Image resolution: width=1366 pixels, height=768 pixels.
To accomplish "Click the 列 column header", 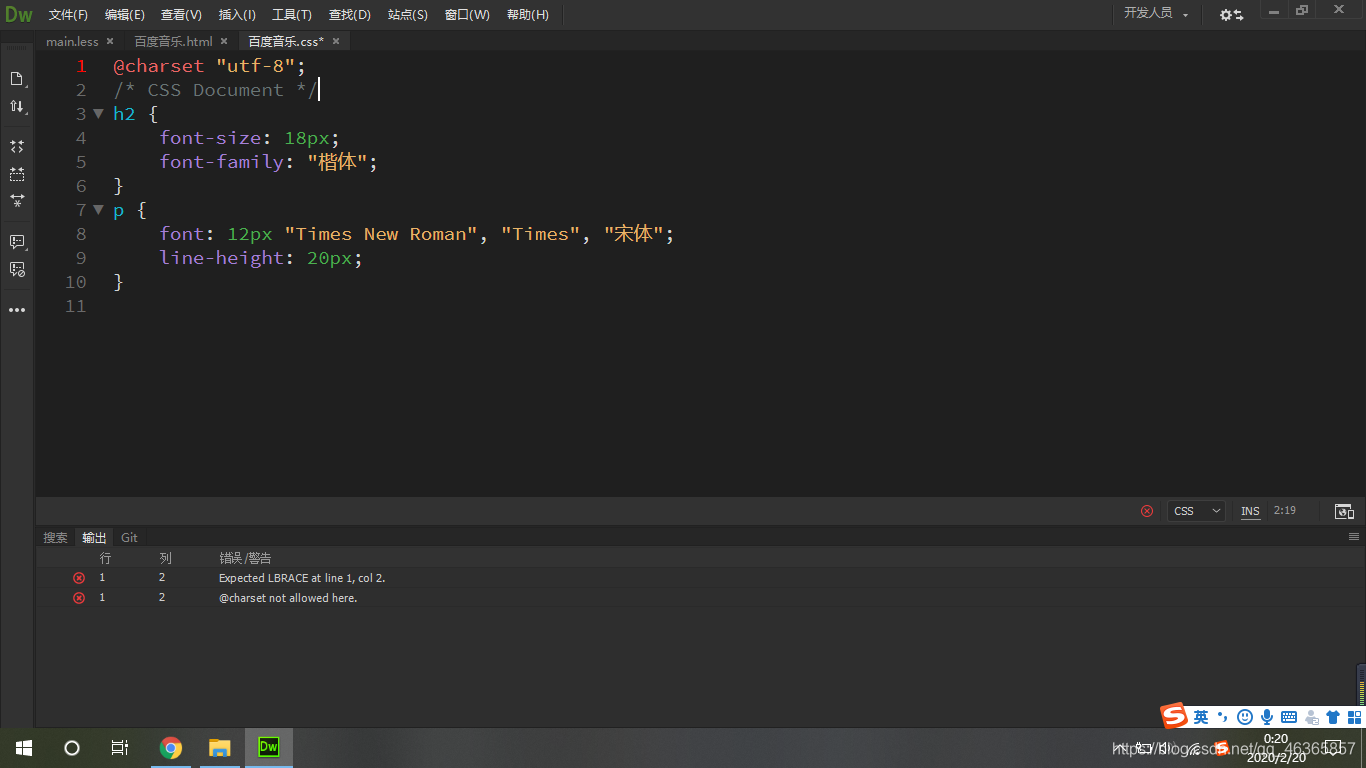I will point(165,557).
